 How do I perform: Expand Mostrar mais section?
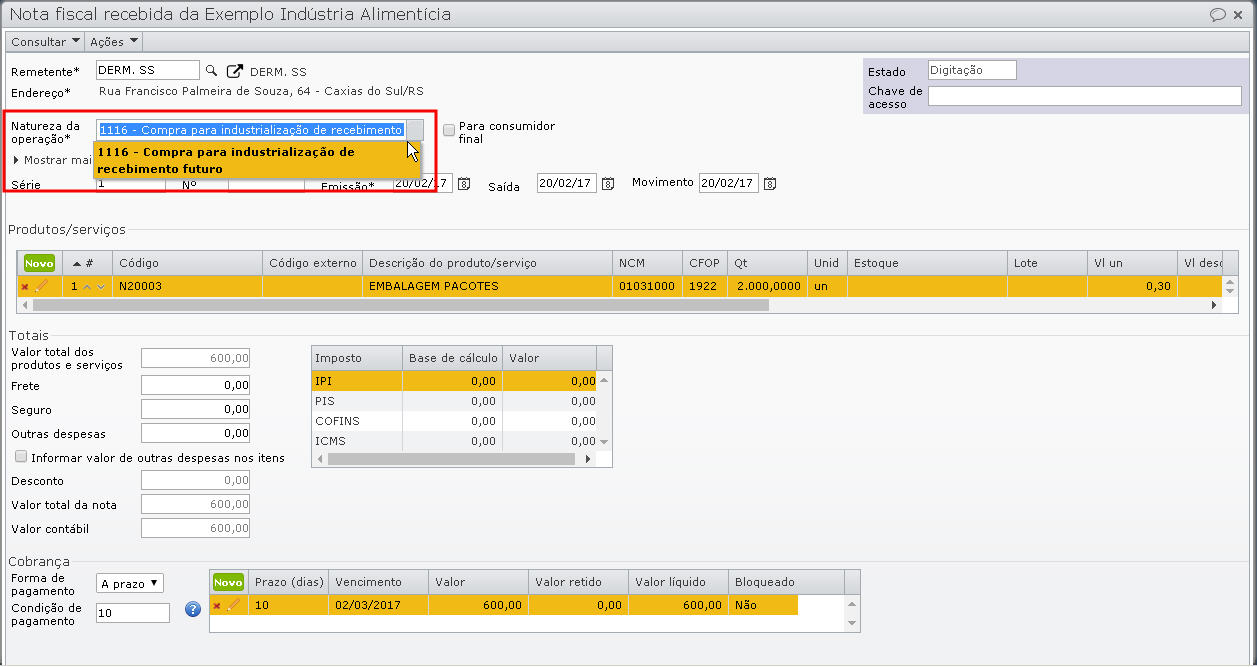pos(53,160)
